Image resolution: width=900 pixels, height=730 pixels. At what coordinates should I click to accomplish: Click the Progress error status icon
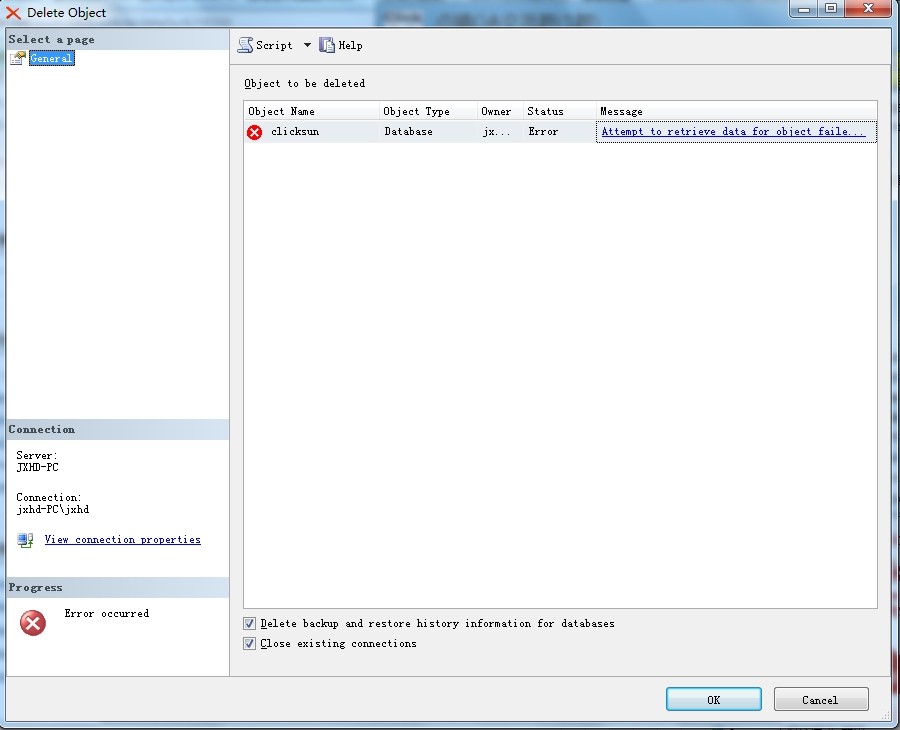click(x=33, y=624)
